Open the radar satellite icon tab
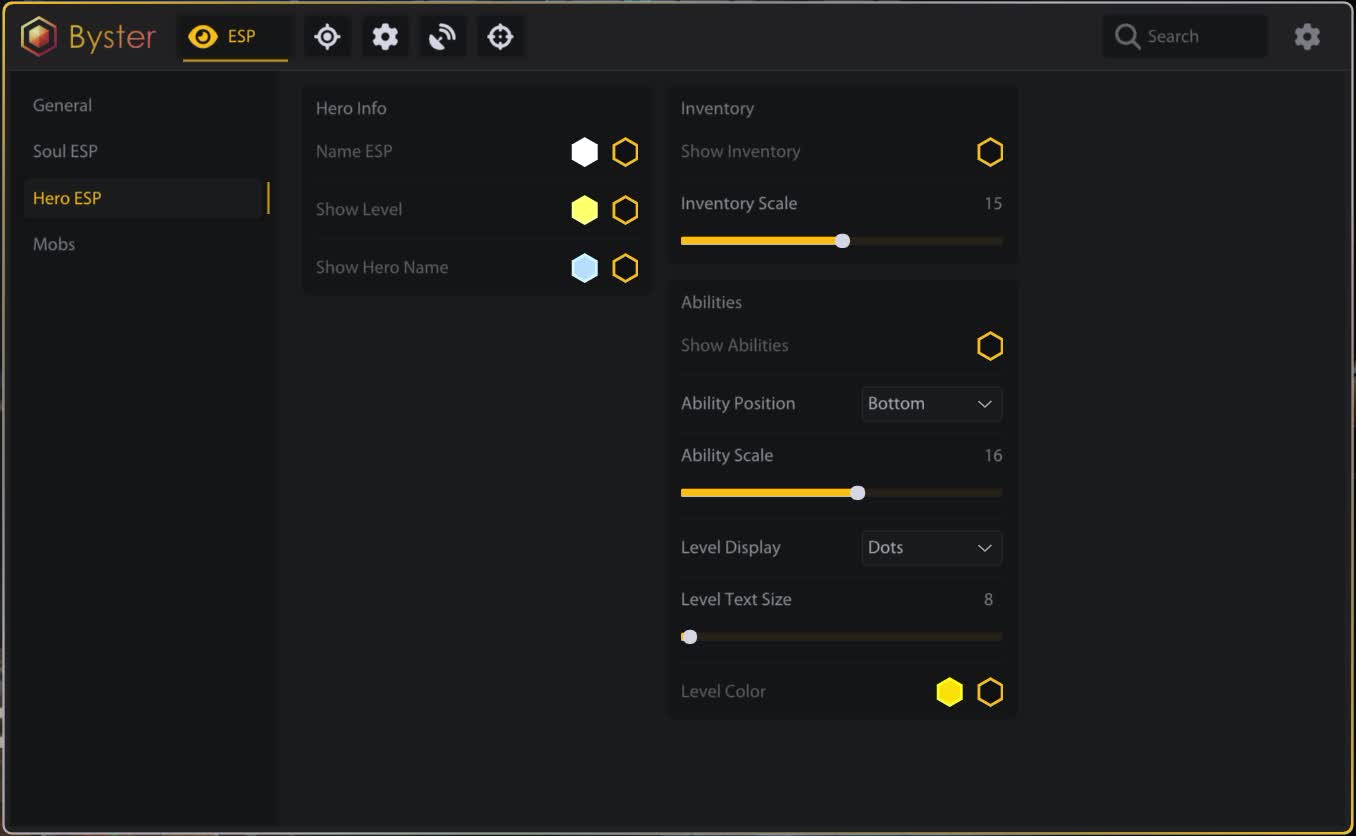Viewport: 1356px width, 836px height. tap(442, 37)
